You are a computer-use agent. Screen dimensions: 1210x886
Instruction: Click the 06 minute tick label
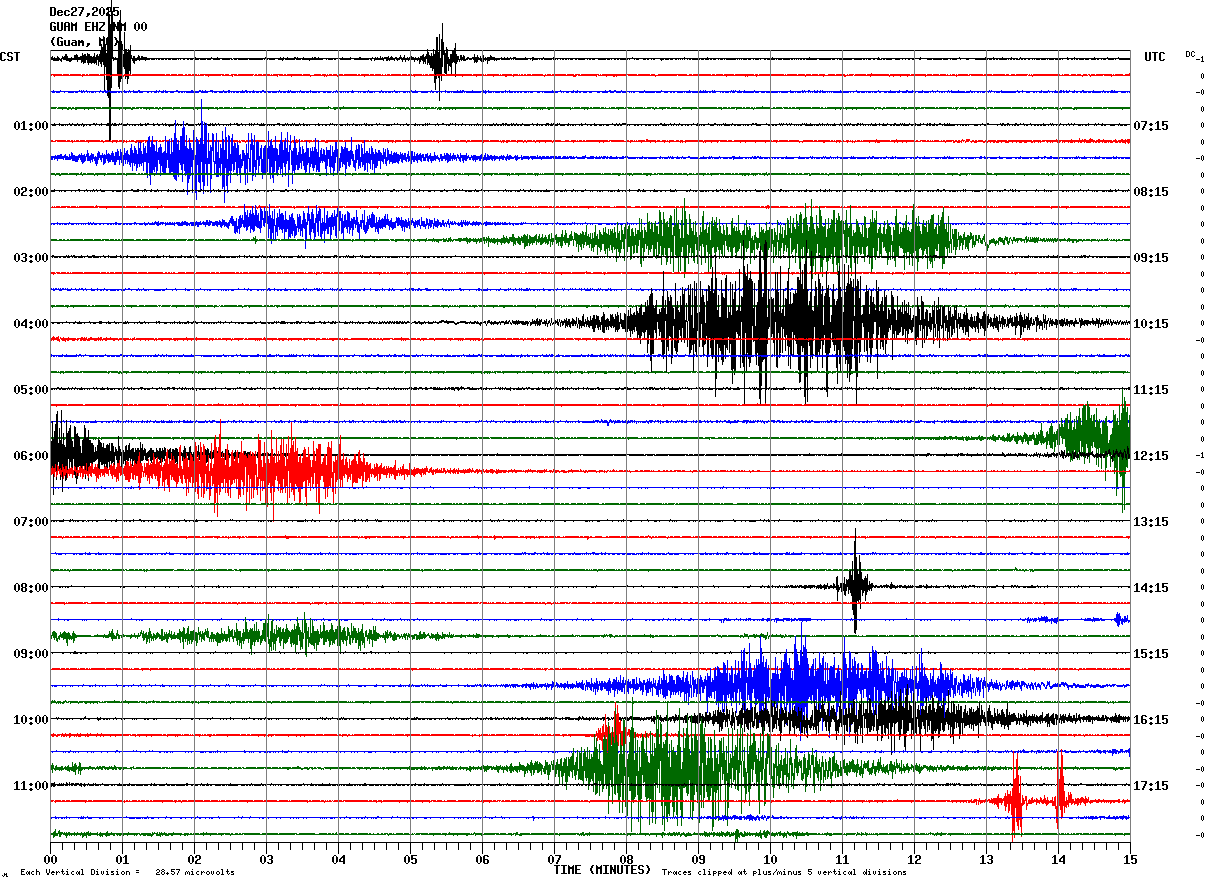click(482, 859)
